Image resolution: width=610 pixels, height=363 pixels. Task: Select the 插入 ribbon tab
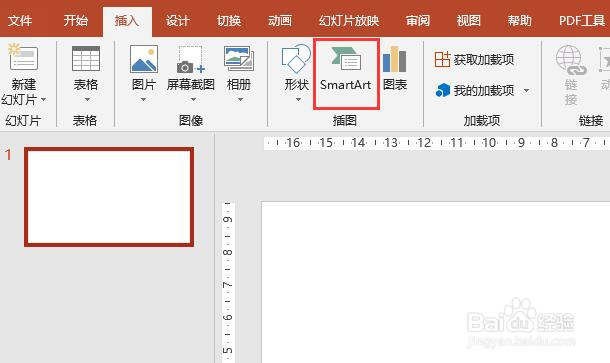pyautogui.click(x=127, y=20)
